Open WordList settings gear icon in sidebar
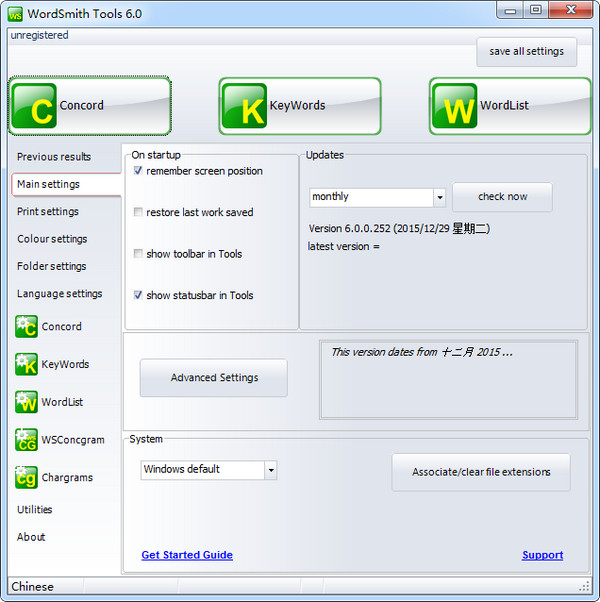The width and height of the screenshot is (600, 602). pos(26,402)
